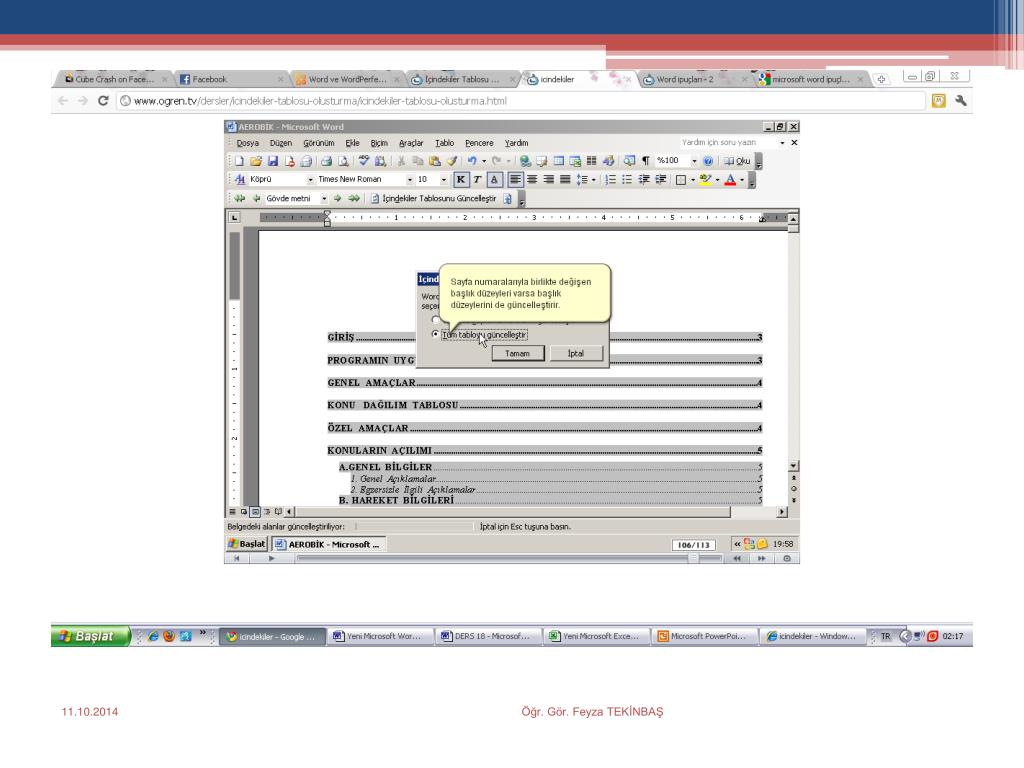Screen dimensions: 1024x768
Task: Open Print Preview from the toolbar
Action: [x=344, y=161]
